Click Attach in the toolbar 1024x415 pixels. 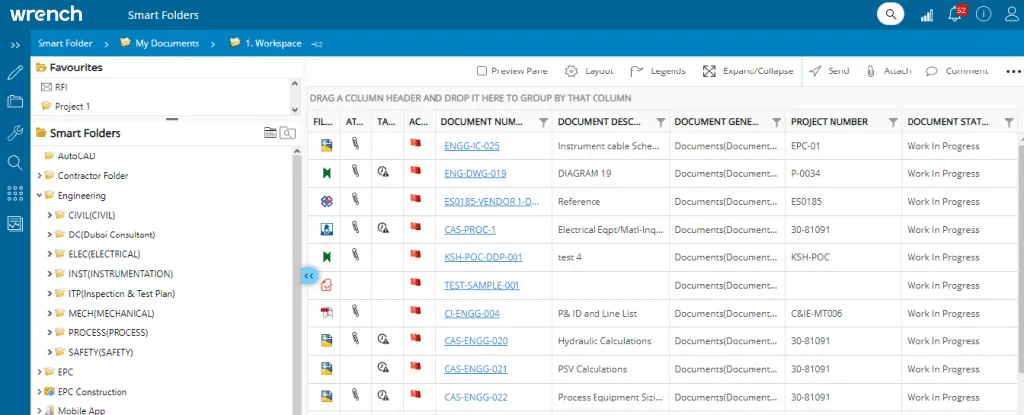point(889,71)
